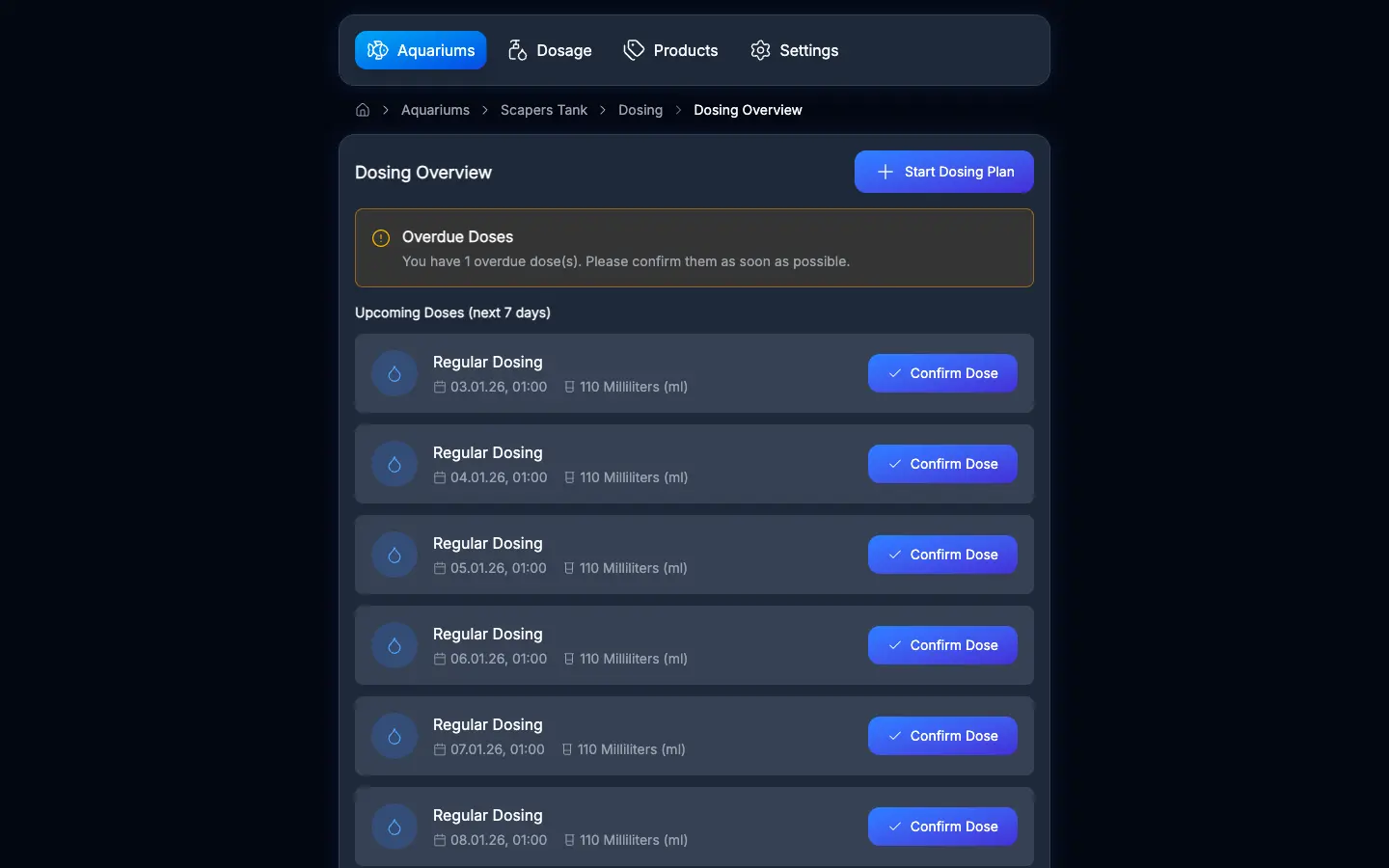Open the Products tab
This screenshot has height=868, width=1389.
(671, 50)
